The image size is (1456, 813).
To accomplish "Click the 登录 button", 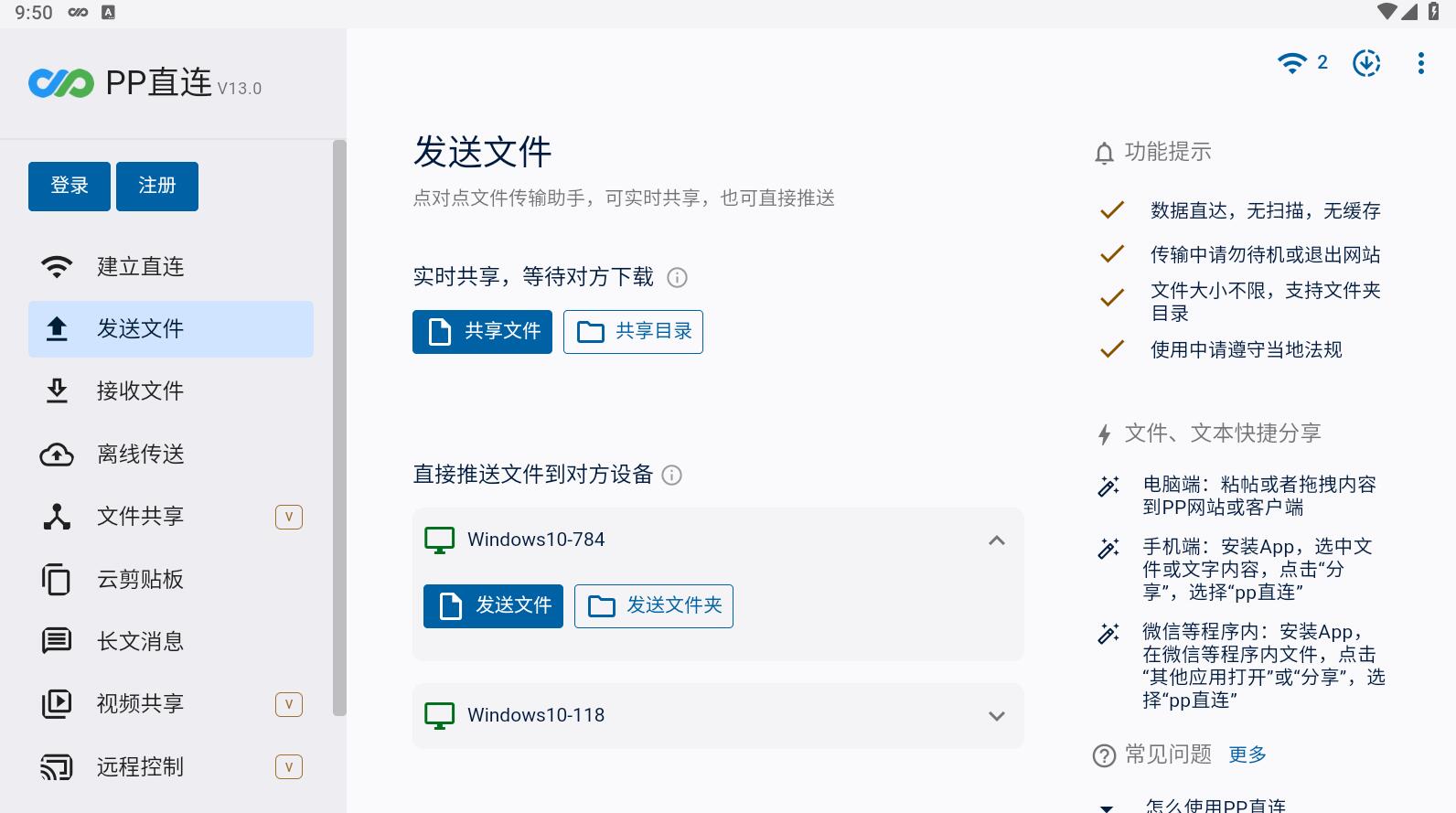I will click(x=70, y=186).
